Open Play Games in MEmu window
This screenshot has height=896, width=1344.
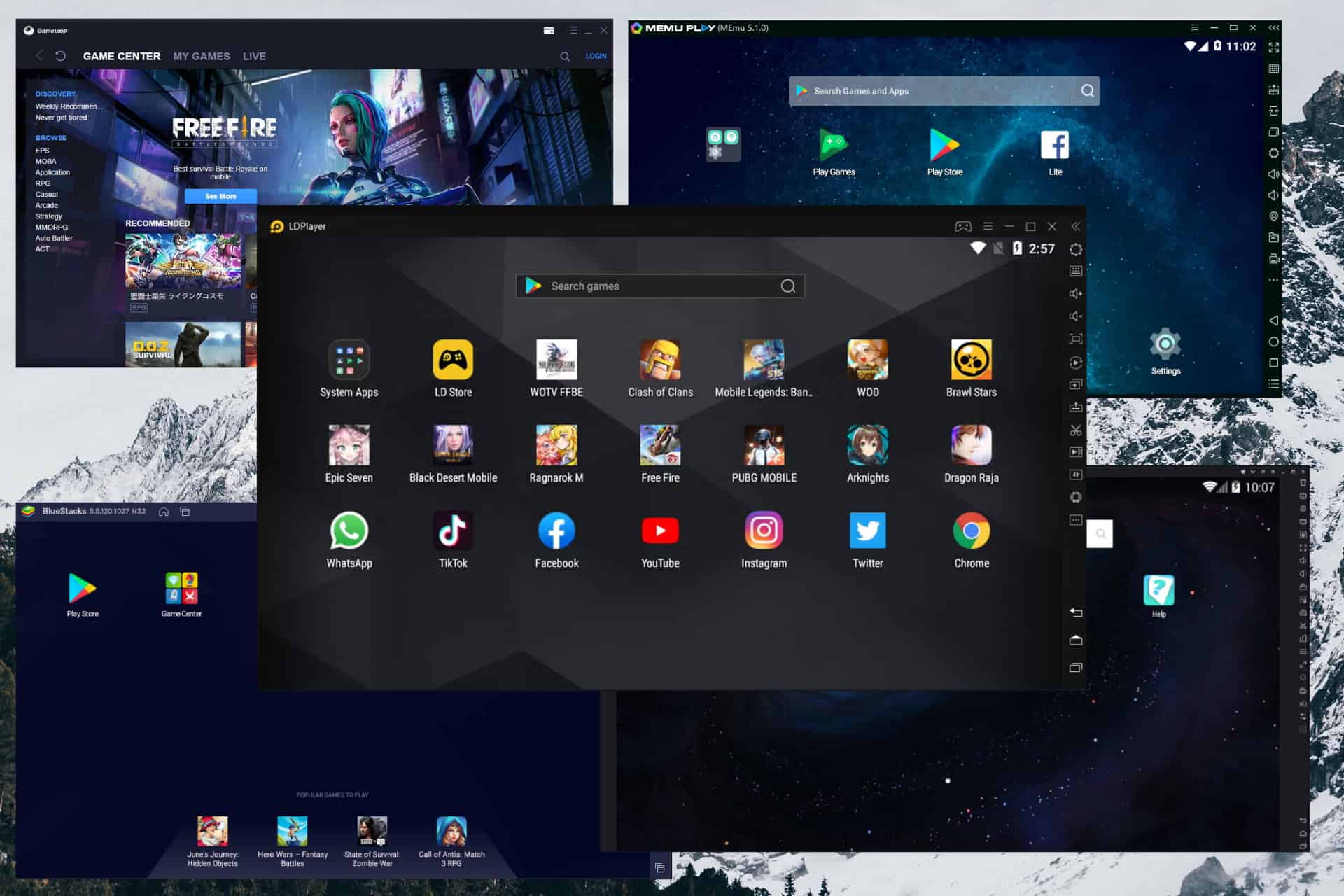point(834,145)
